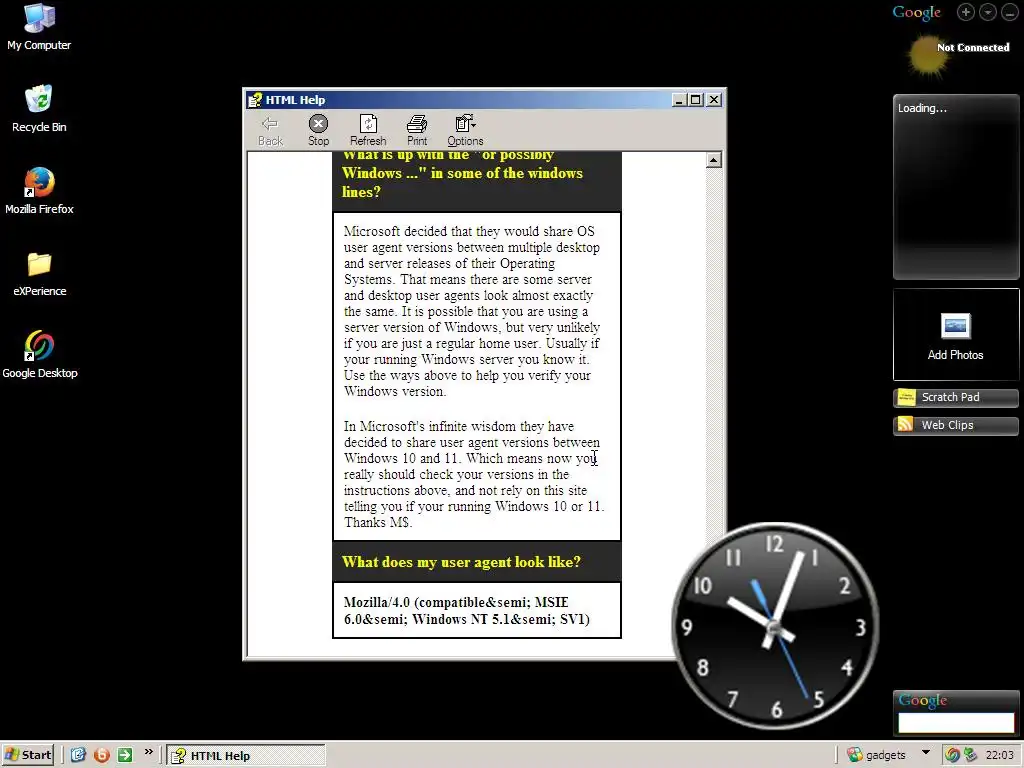
Task: Click the Google logo in sidebar header
Action: 916,12
